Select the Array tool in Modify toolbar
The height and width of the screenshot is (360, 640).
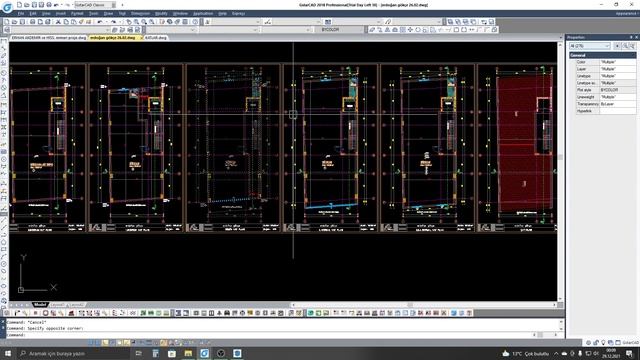[x=402, y=30]
